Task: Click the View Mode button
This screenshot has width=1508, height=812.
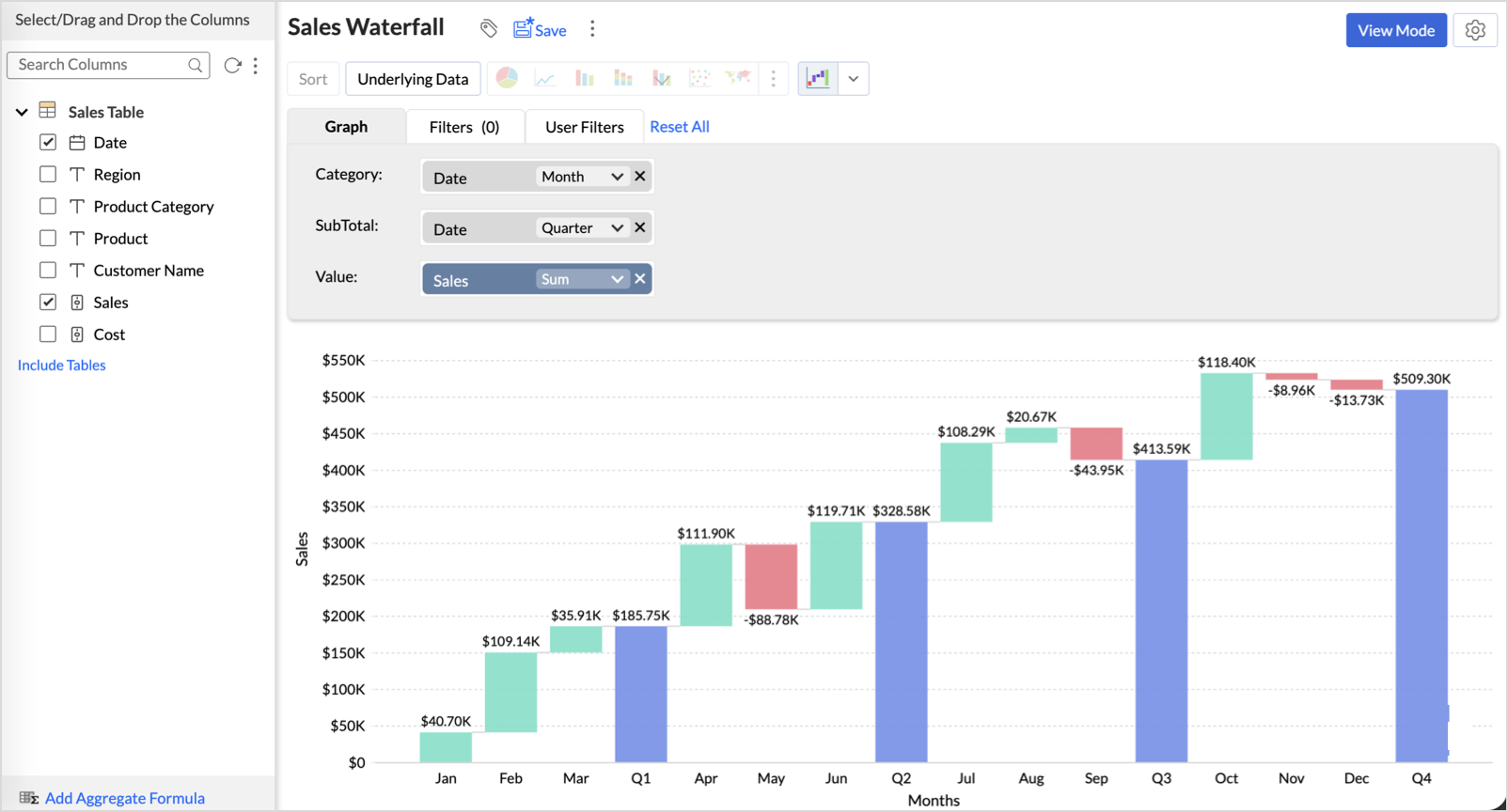Action: tap(1395, 30)
